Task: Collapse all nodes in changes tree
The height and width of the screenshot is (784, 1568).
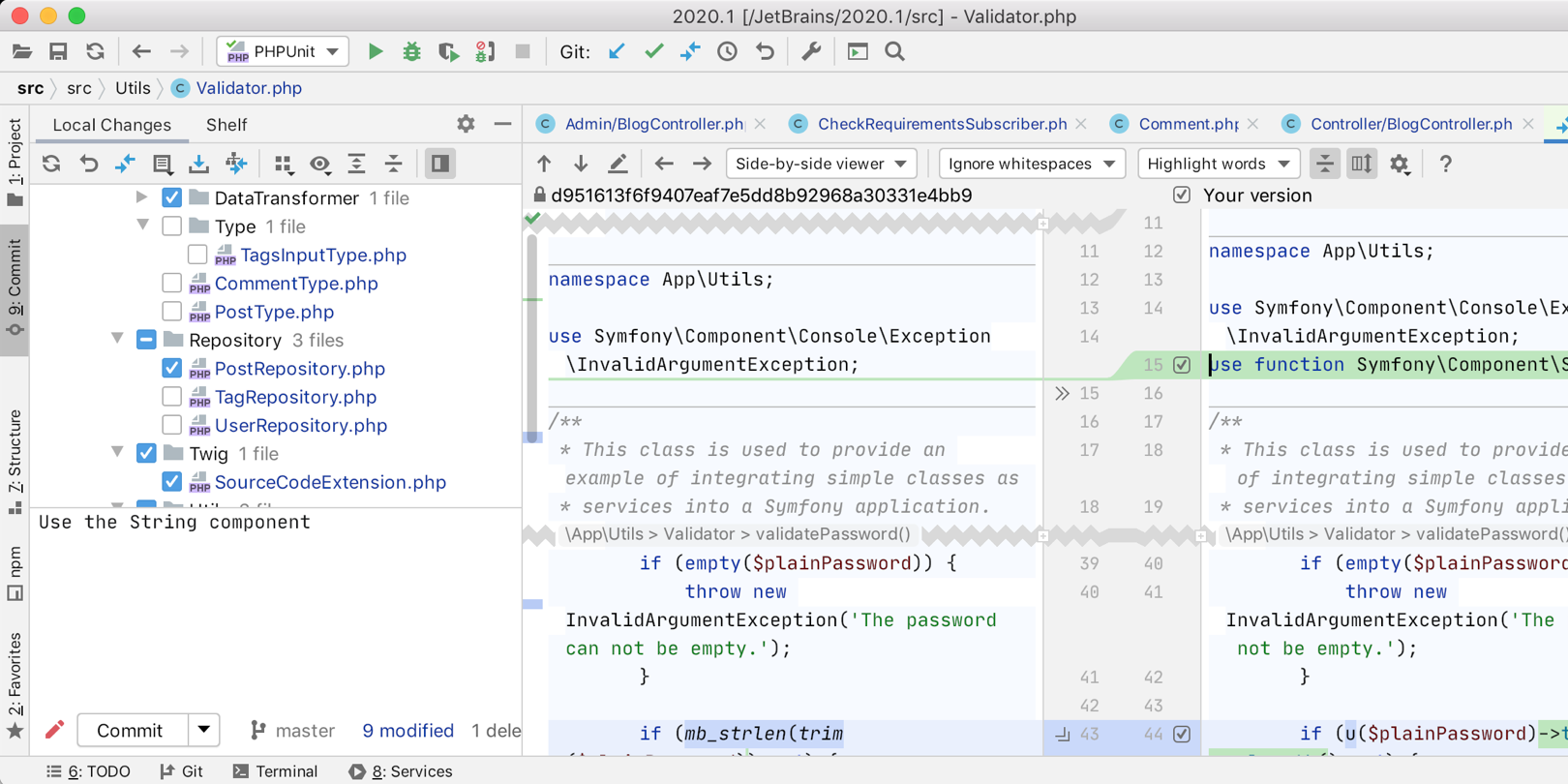Action: pos(393,164)
